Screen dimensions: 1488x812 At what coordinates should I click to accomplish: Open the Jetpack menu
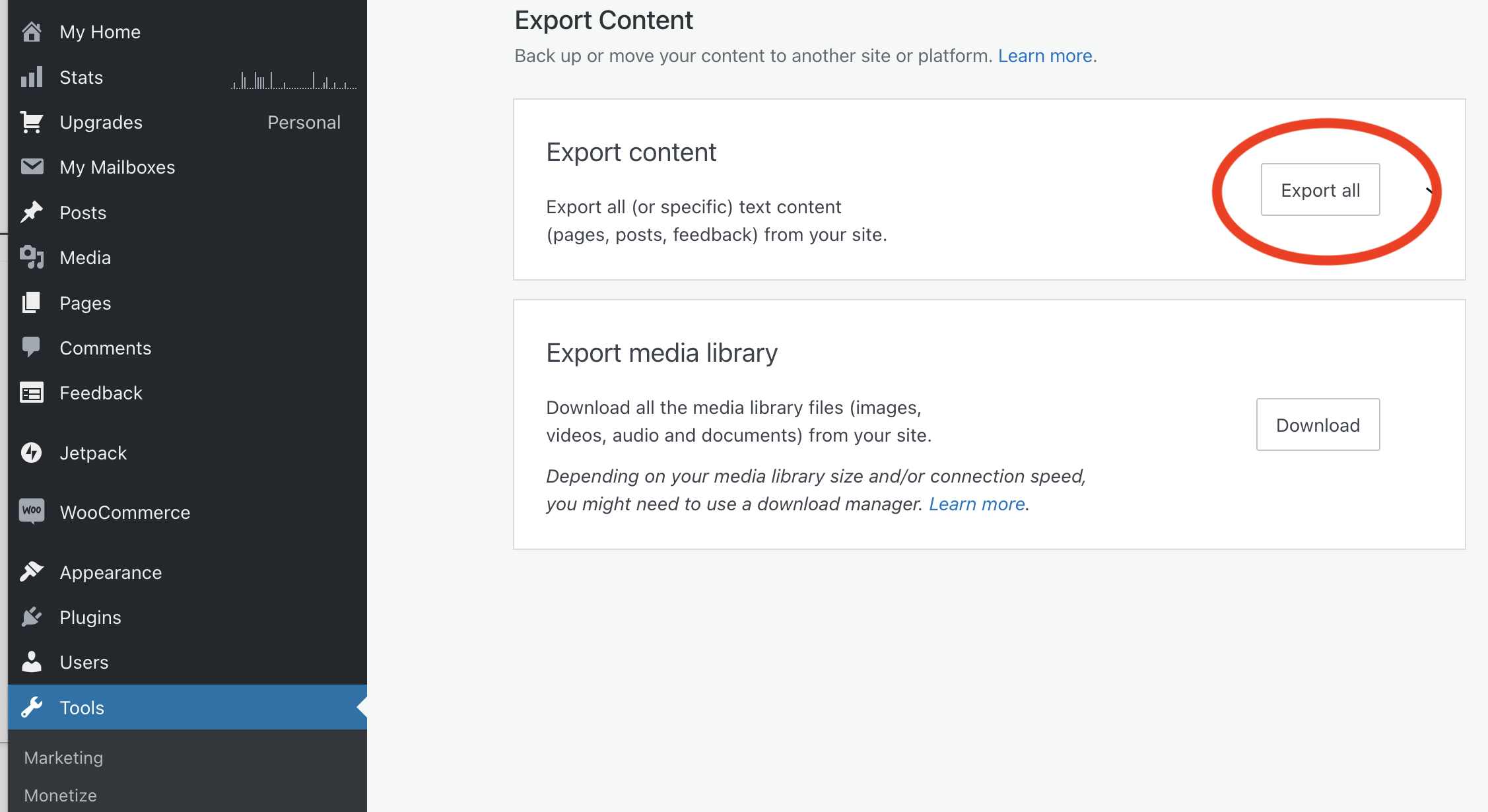pyautogui.click(x=187, y=453)
